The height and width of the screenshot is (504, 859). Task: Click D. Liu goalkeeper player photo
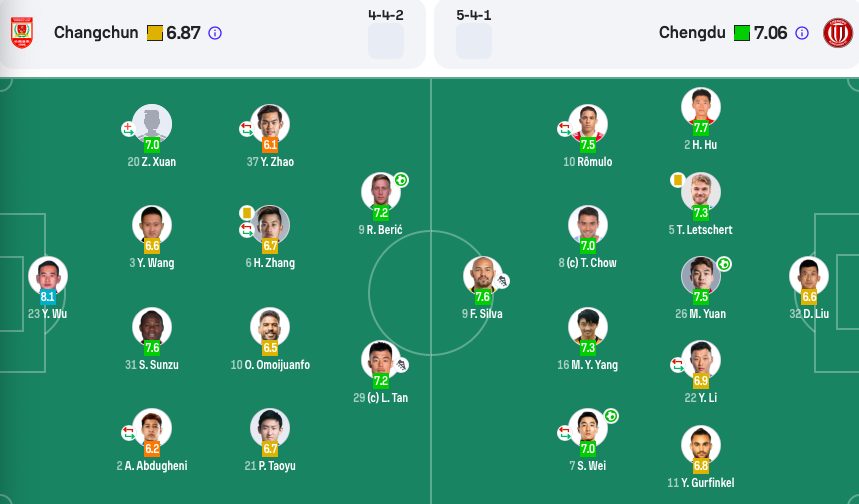point(809,276)
